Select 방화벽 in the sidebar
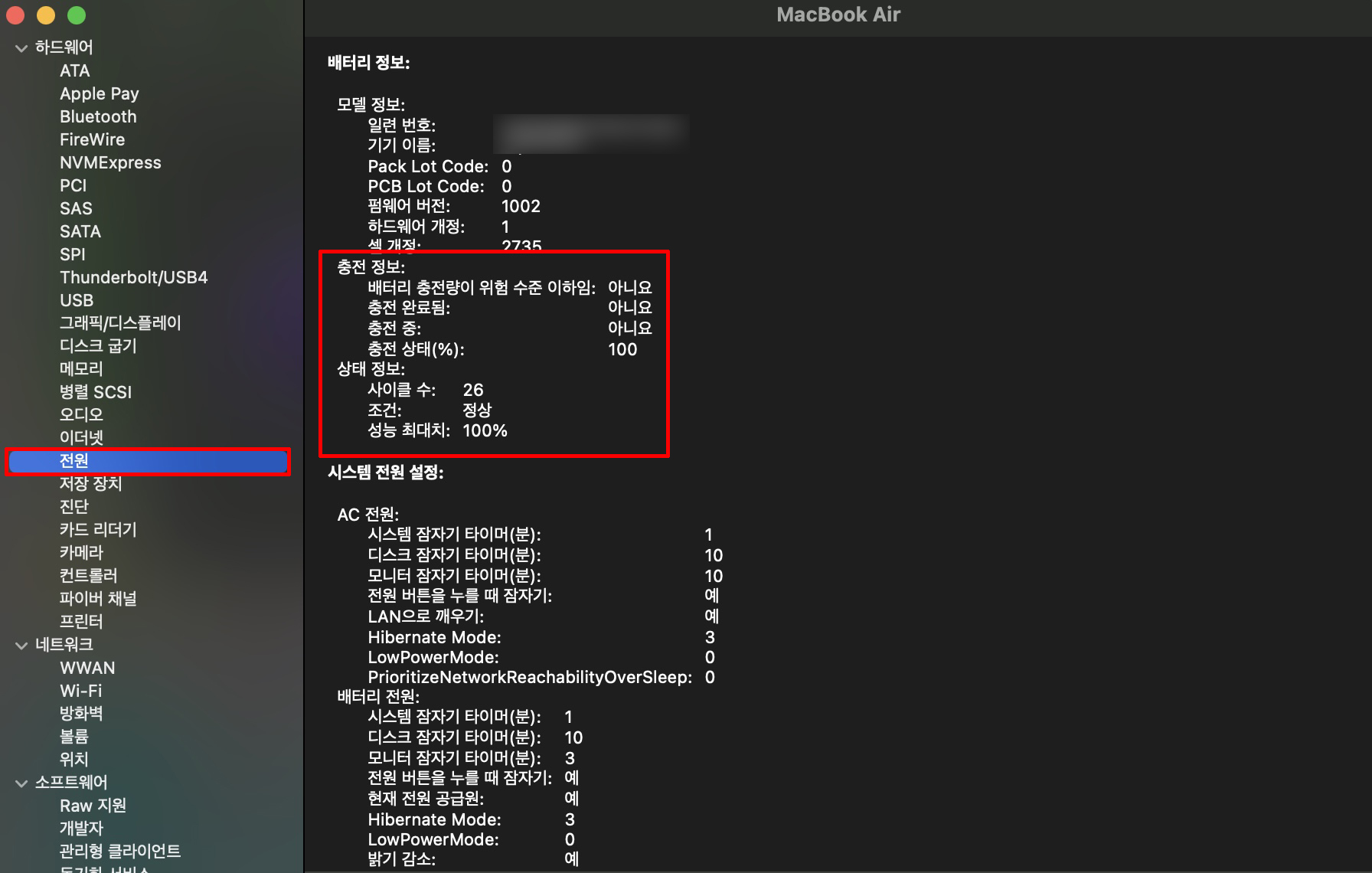 point(81,714)
